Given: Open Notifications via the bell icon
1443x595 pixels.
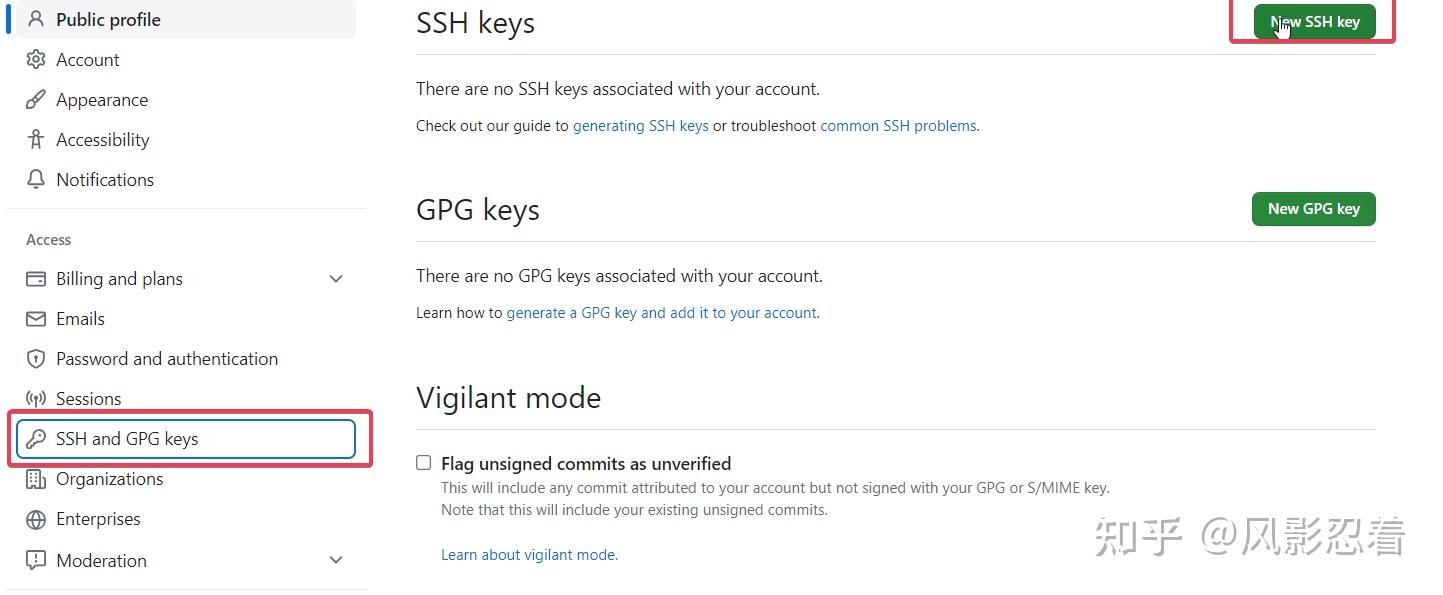Looking at the screenshot, I should (x=36, y=179).
